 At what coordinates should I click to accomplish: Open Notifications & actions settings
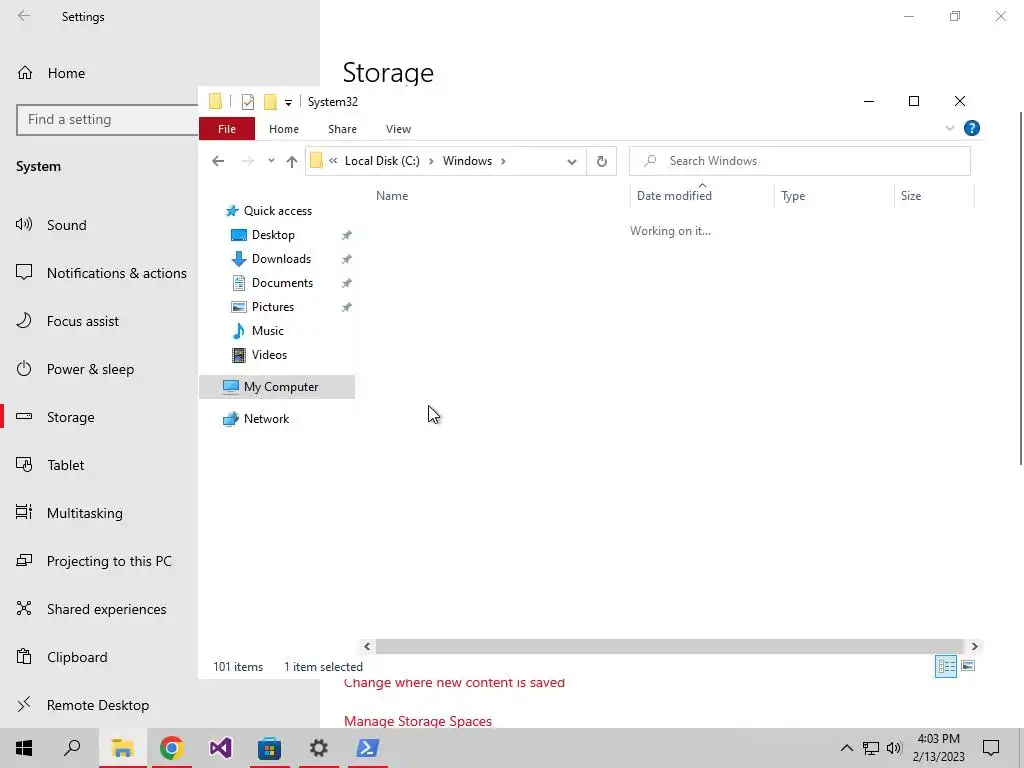coord(116,273)
